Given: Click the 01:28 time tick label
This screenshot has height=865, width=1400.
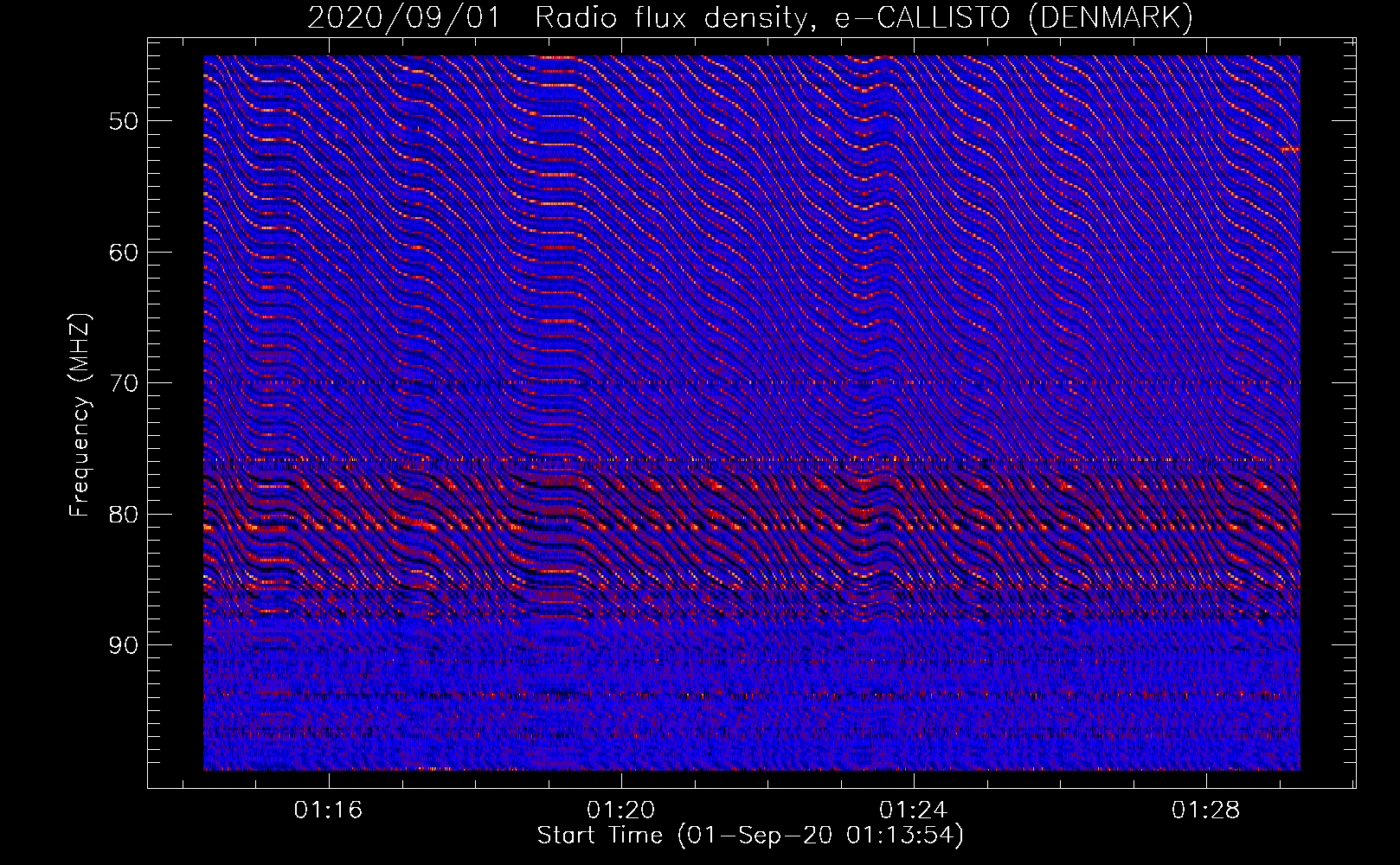Looking at the screenshot, I should pyautogui.click(x=1205, y=811).
